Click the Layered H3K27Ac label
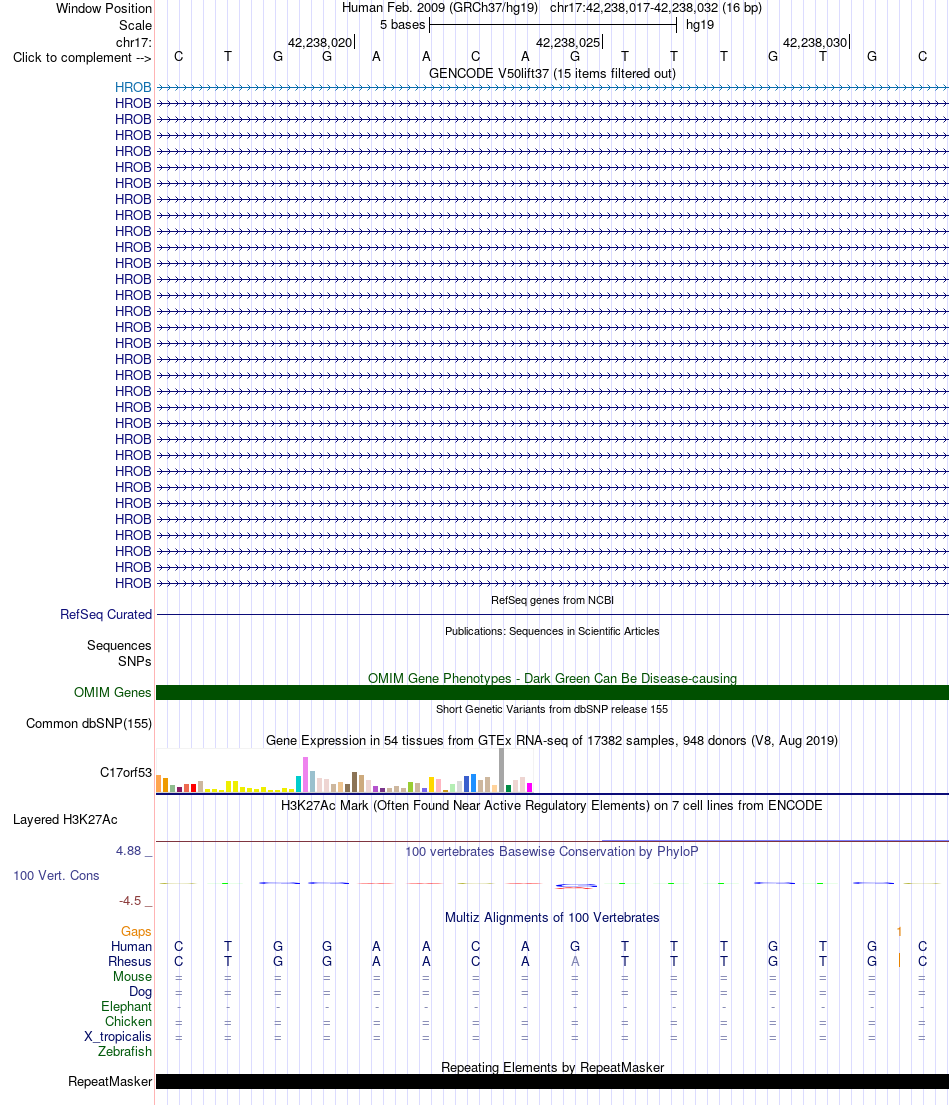Image resolution: width=950 pixels, height=1105 pixels. [x=65, y=820]
